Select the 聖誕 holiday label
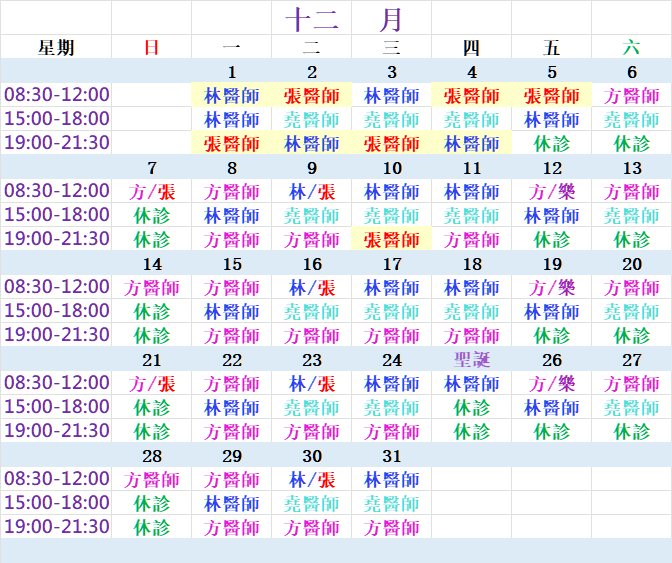This screenshot has width=672, height=563. tap(472, 360)
